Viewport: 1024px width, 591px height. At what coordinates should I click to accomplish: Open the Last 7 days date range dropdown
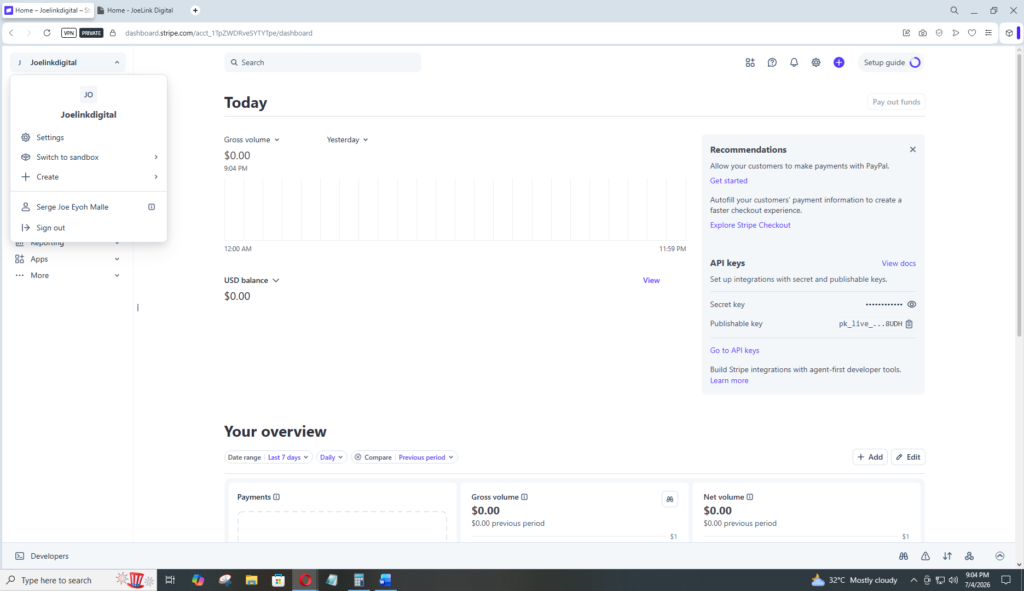288,457
